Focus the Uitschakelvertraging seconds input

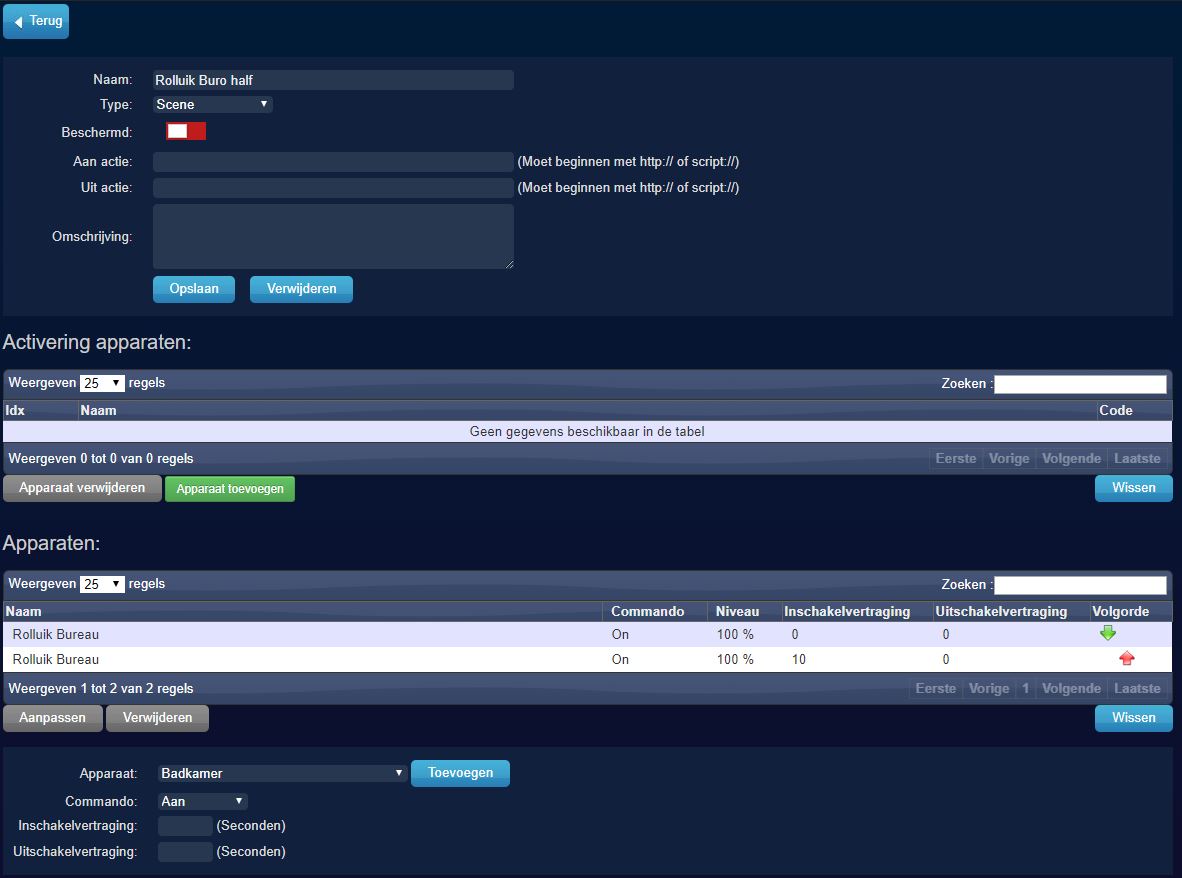[x=185, y=852]
